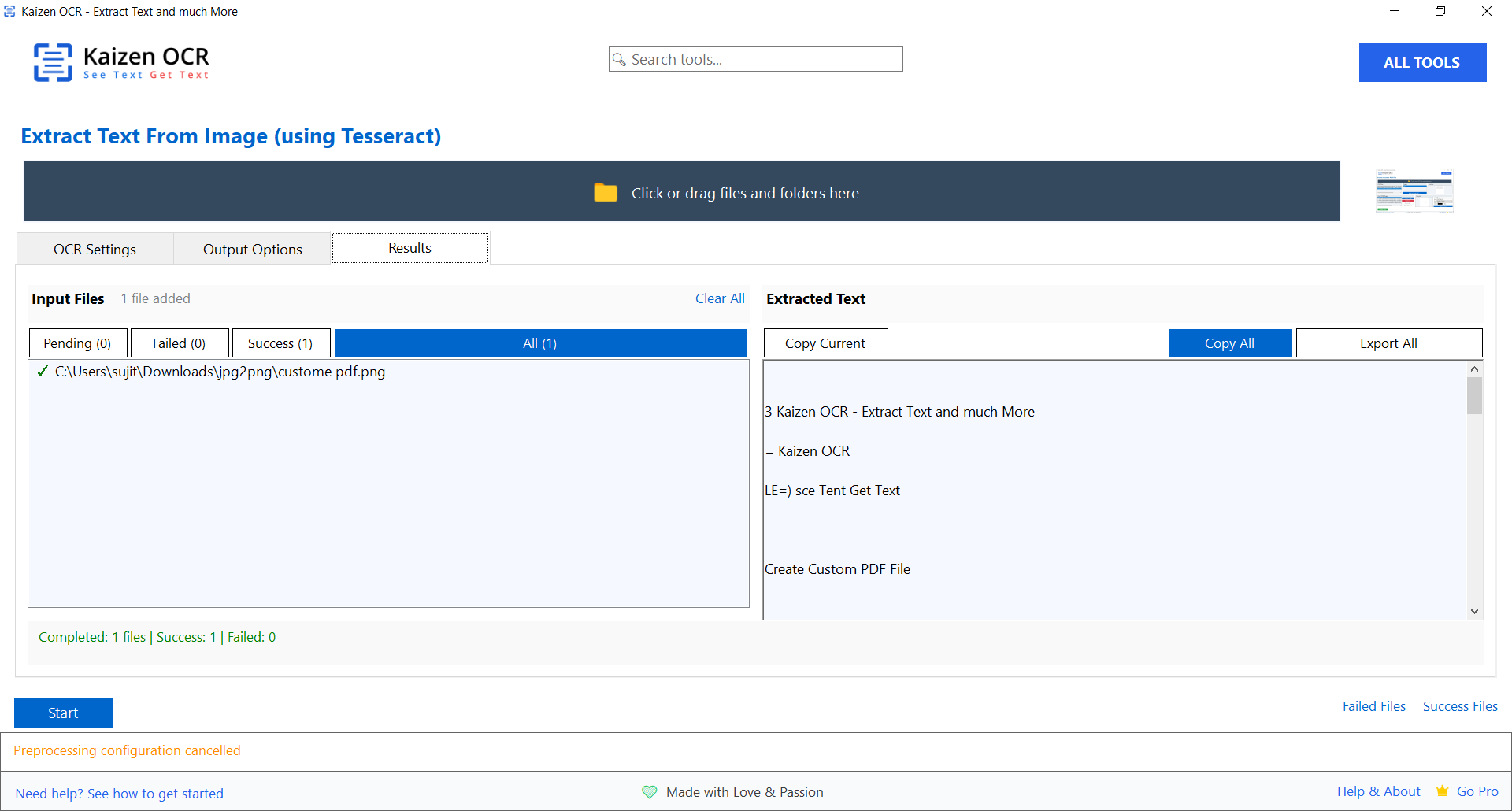Click the Kaizen OCR logo icon
This screenshot has height=811, width=1512.
pos(53,62)
